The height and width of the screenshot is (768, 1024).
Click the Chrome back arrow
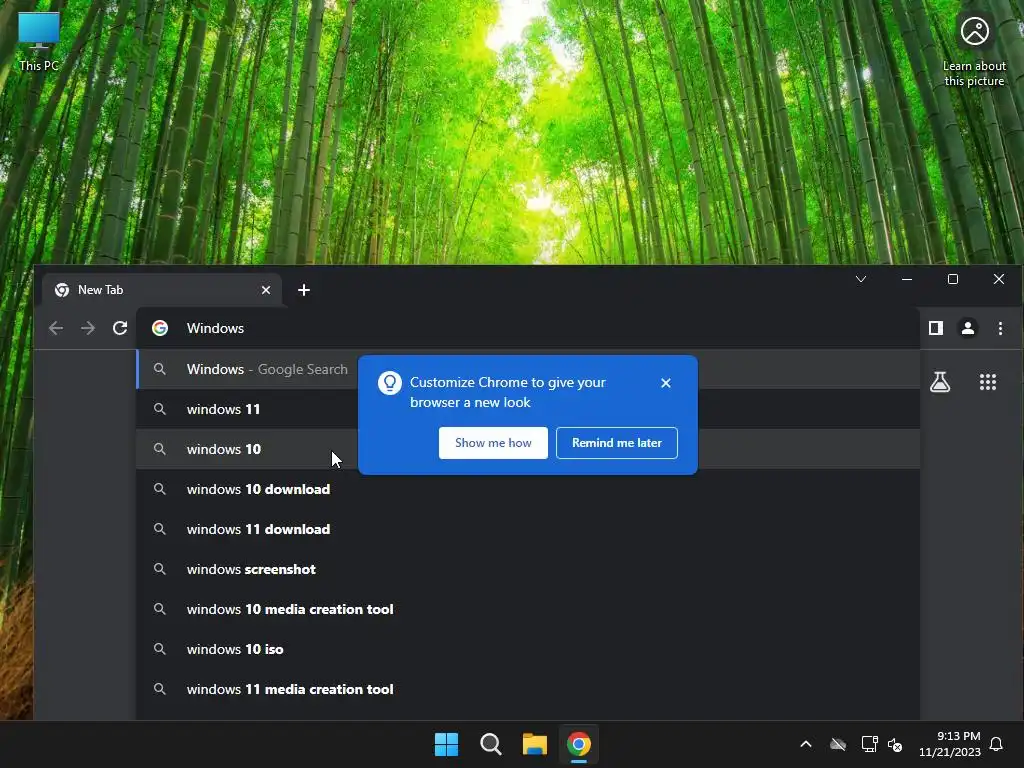(56, 328)
